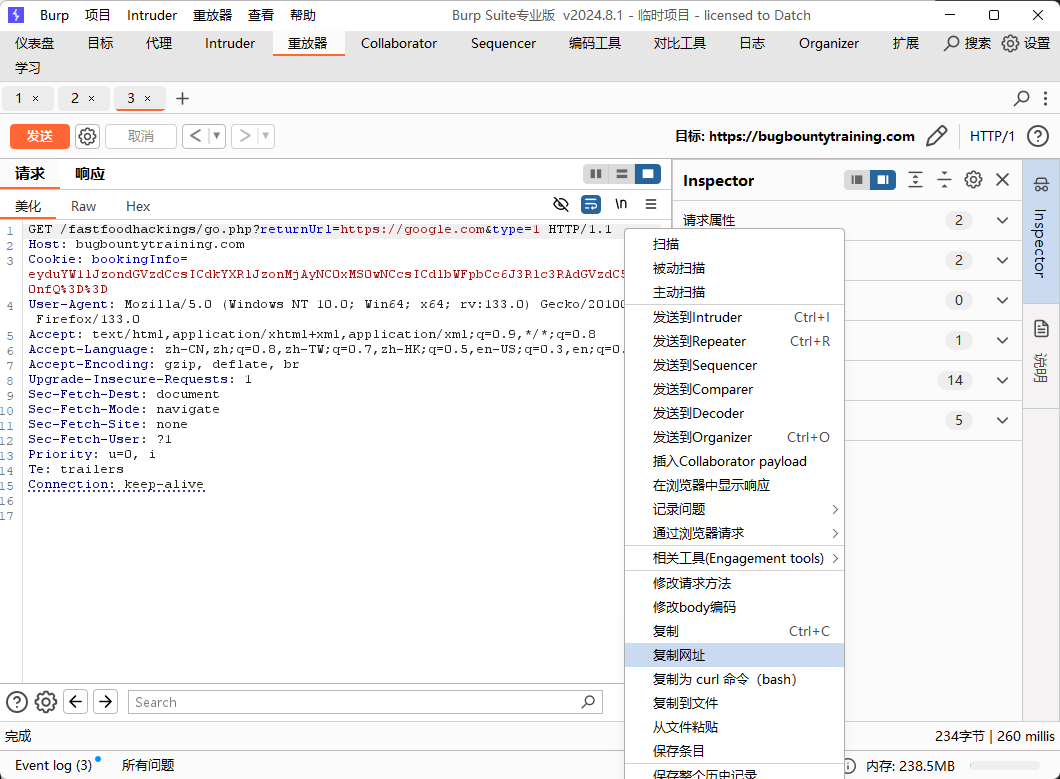Screen dimensions: 1060x779
Task: Add a new Repeater tab with plus
Action: tap(183, 99)
